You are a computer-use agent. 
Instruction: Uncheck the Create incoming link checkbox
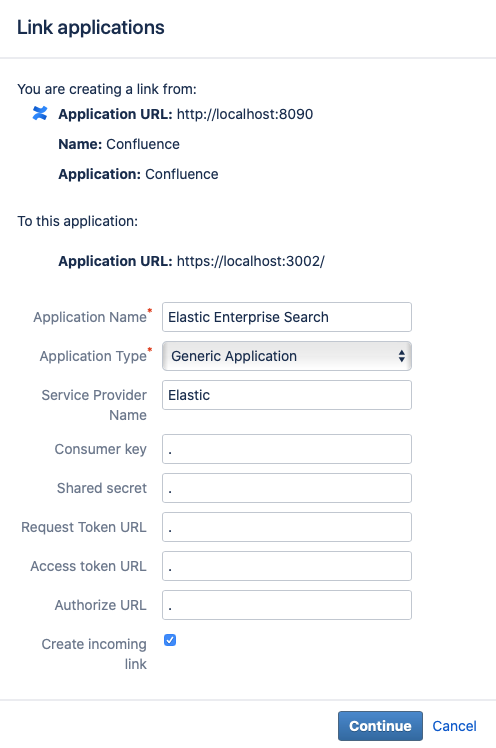pos(170,640)
